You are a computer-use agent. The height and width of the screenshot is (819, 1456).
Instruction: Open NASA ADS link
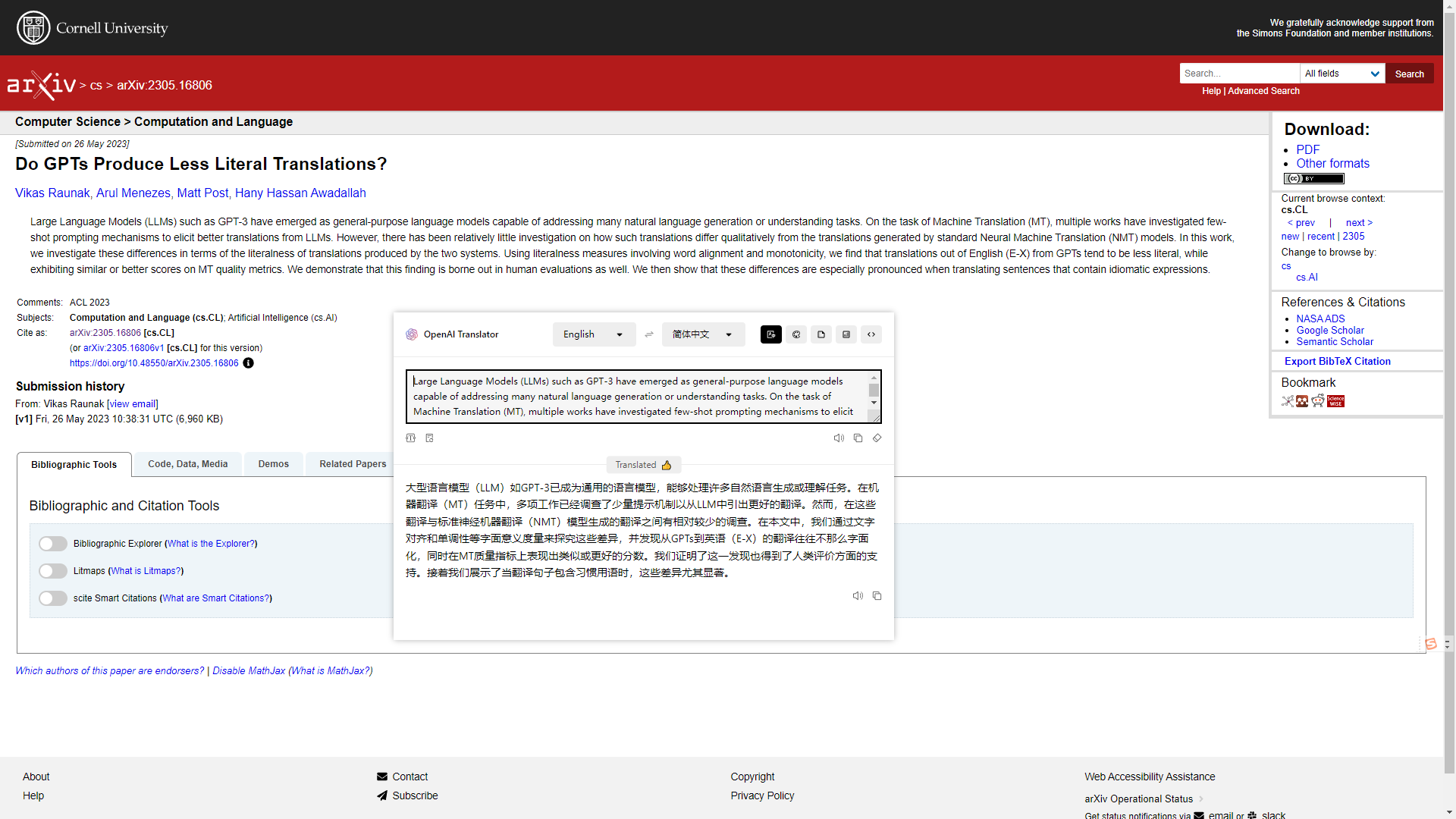pyautogui.click(x=1321, y=319)
